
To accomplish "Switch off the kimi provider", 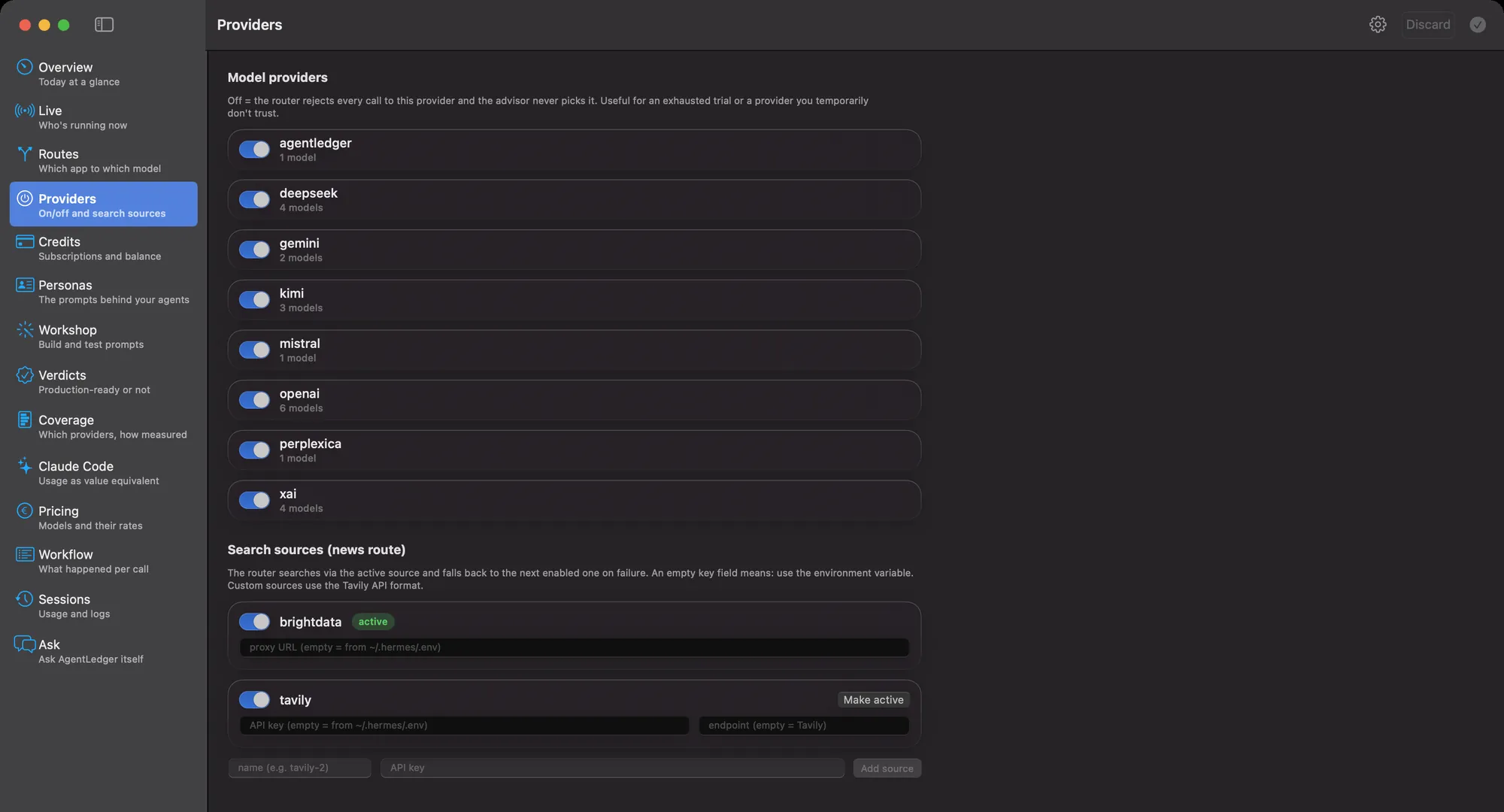I will [254, 300].
